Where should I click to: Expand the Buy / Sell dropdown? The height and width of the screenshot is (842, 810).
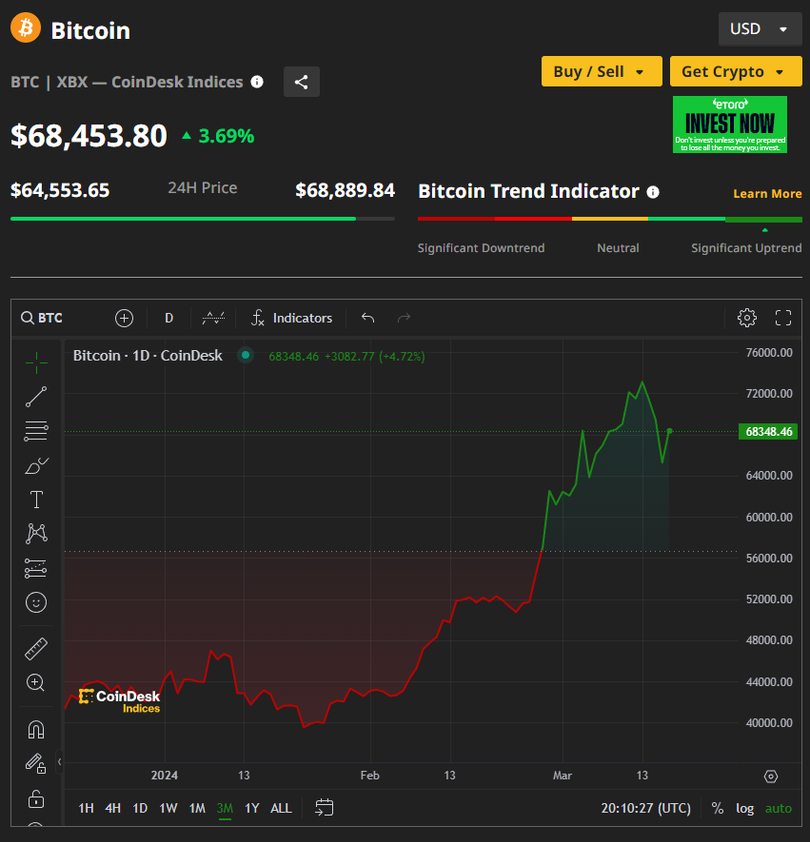pyautogui.click(x=601, y=72)
